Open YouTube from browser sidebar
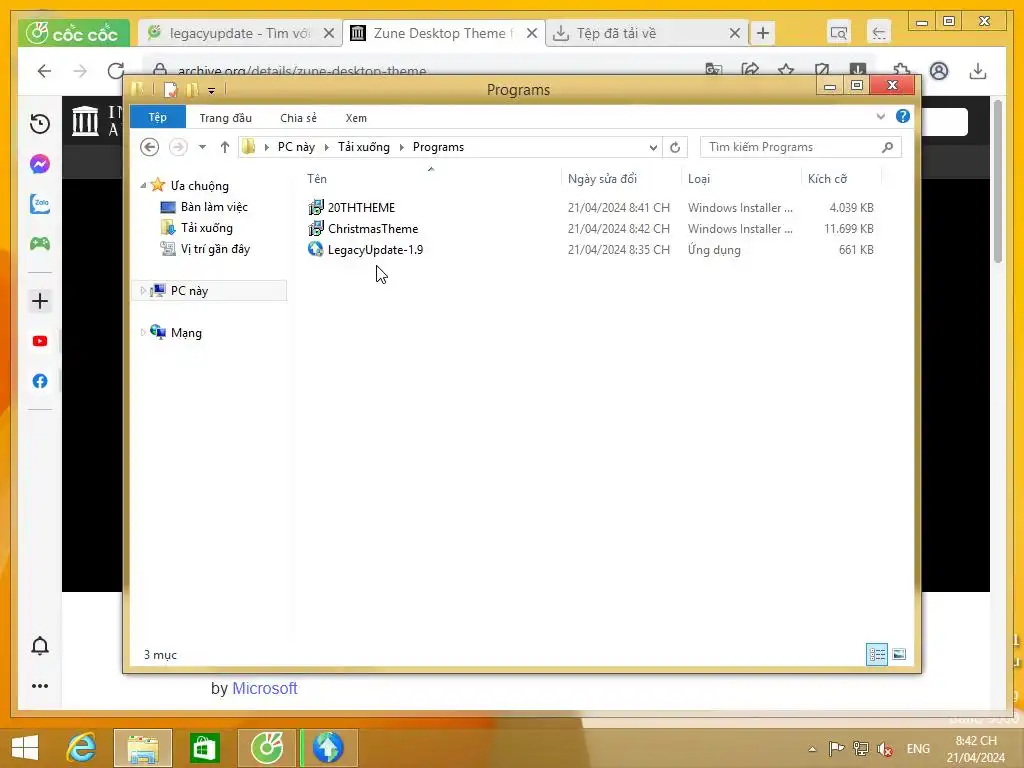This screenshot has width=1024, height=768. 40,341
